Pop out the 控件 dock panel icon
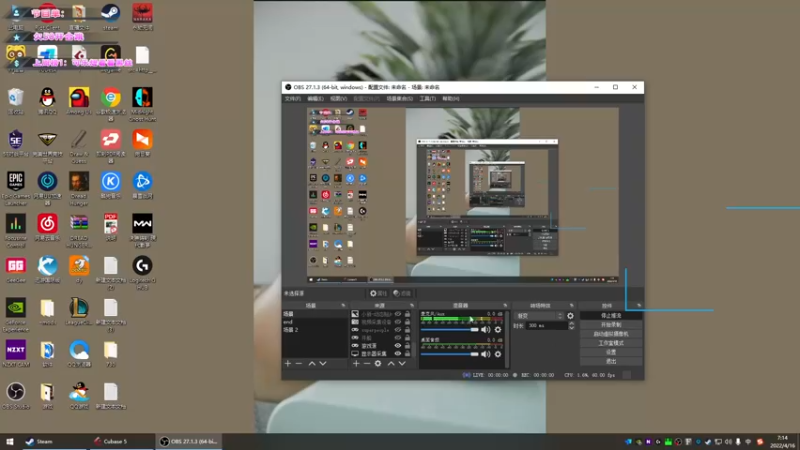800x450 pixels. pyautogui.click(x=639, y=305)
